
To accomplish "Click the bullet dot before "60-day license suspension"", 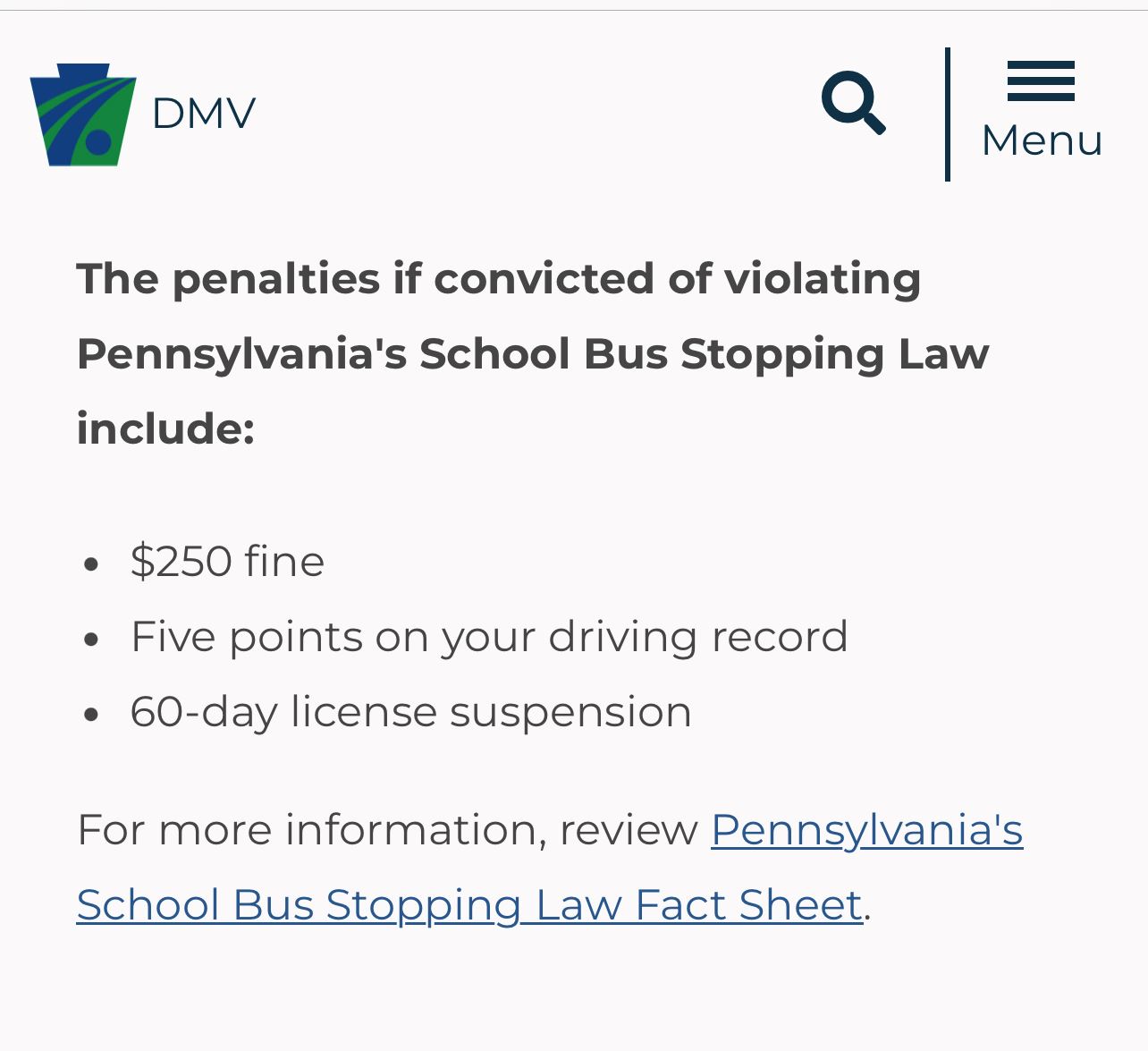I will pos(90,715).
